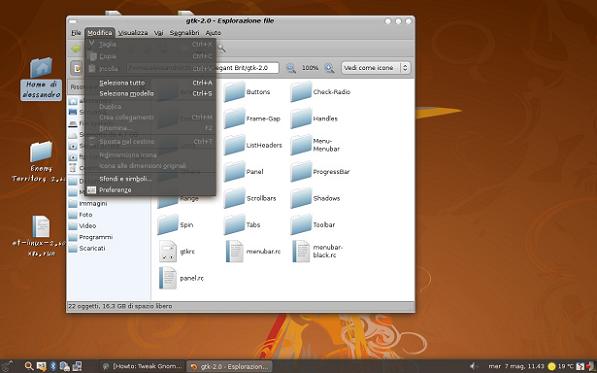Open the Visualizza menu
597x373 pixels.
(x=133, y=33)
